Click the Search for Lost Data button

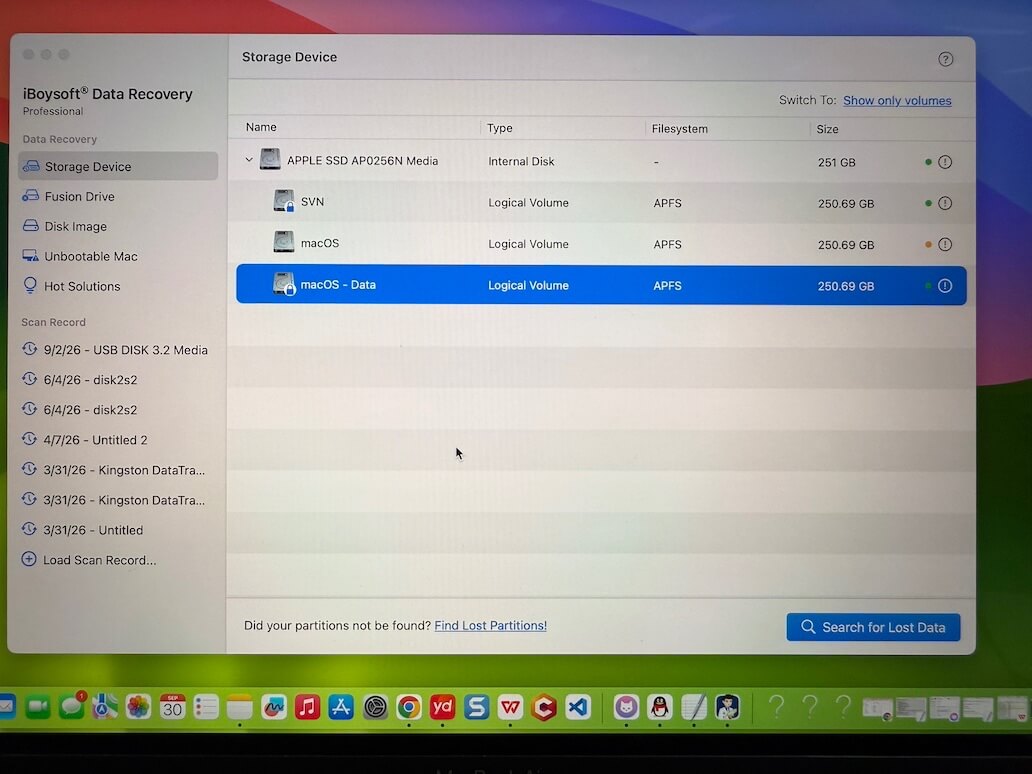pos(873,627)
